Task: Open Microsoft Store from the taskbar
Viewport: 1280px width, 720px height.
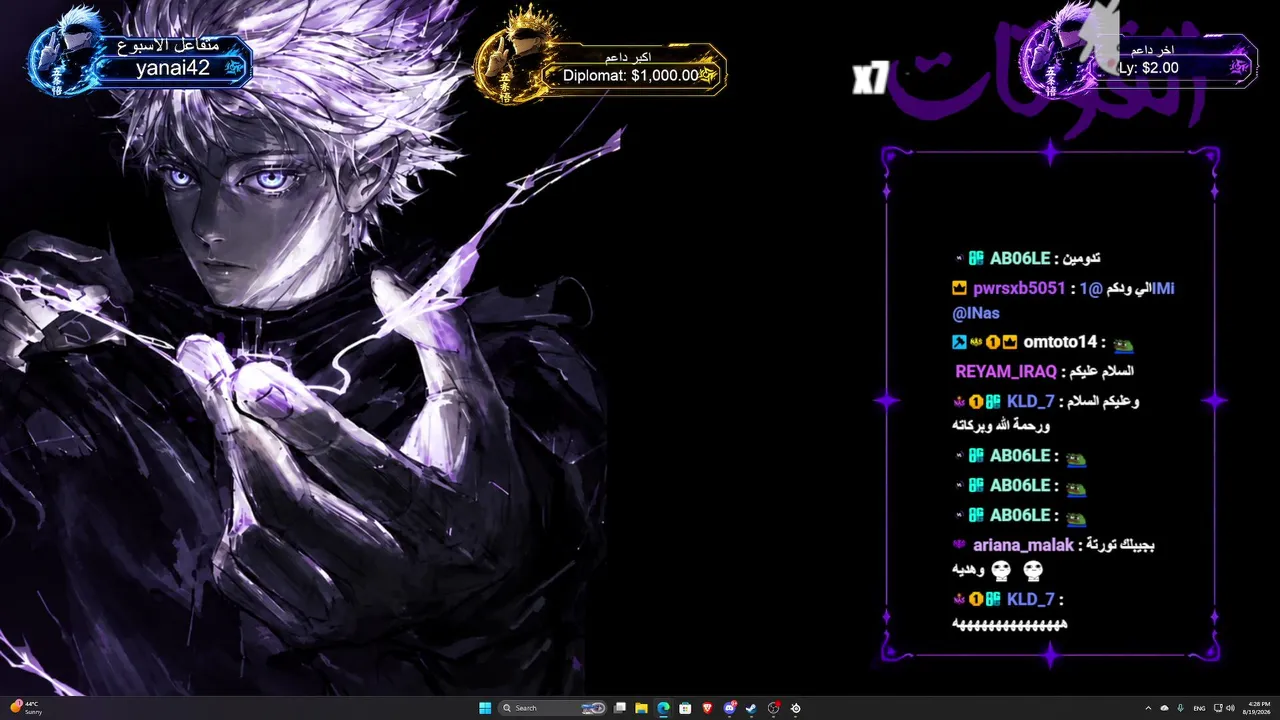Action: click(685, 708)
